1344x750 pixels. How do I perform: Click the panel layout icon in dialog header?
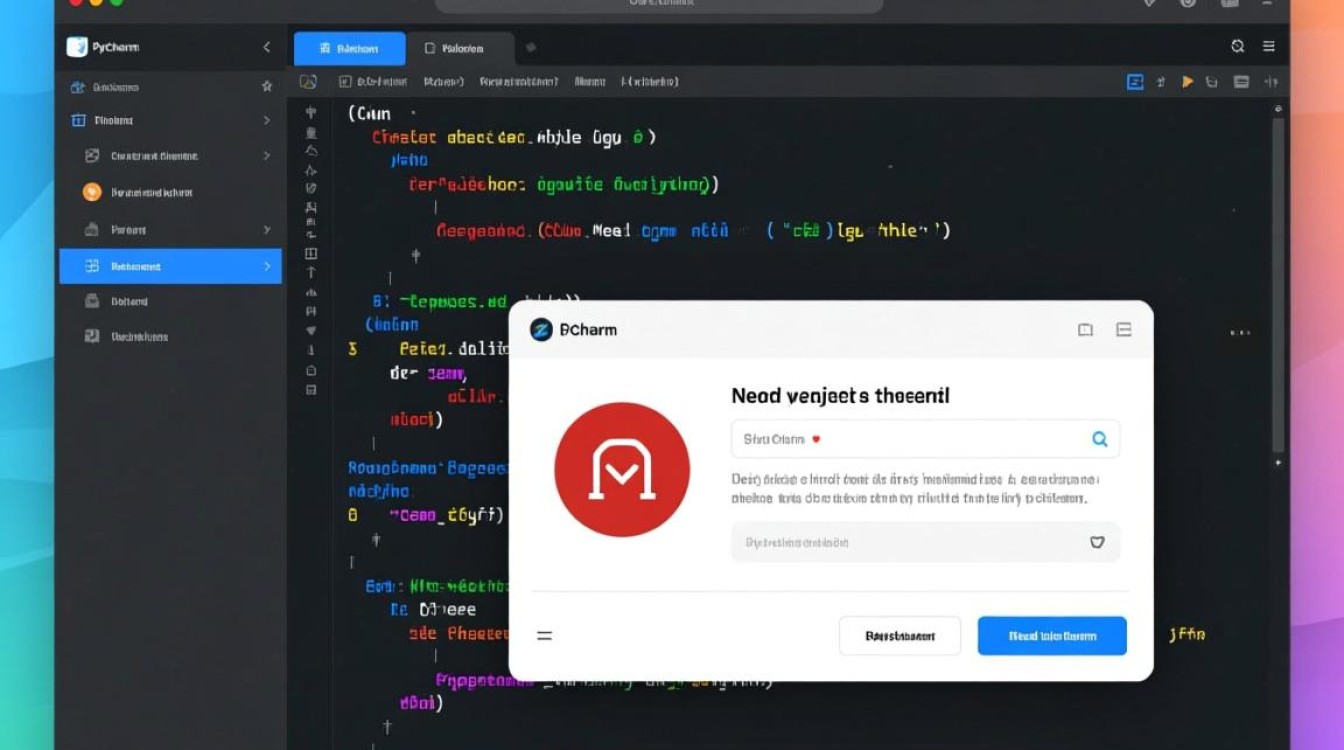[1123, 330]
